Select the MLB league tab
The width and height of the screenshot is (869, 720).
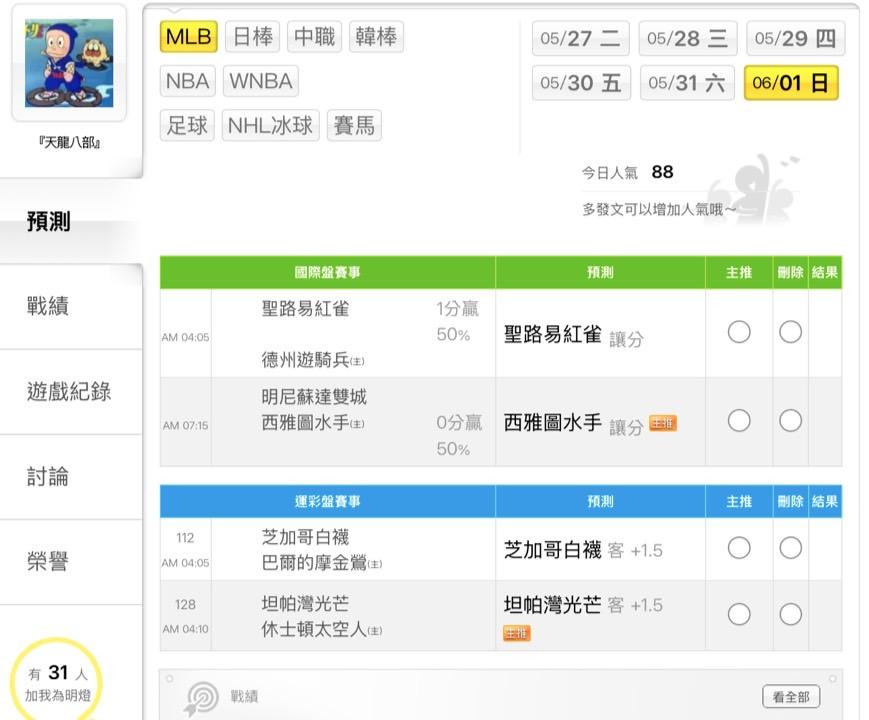[188, 37]
